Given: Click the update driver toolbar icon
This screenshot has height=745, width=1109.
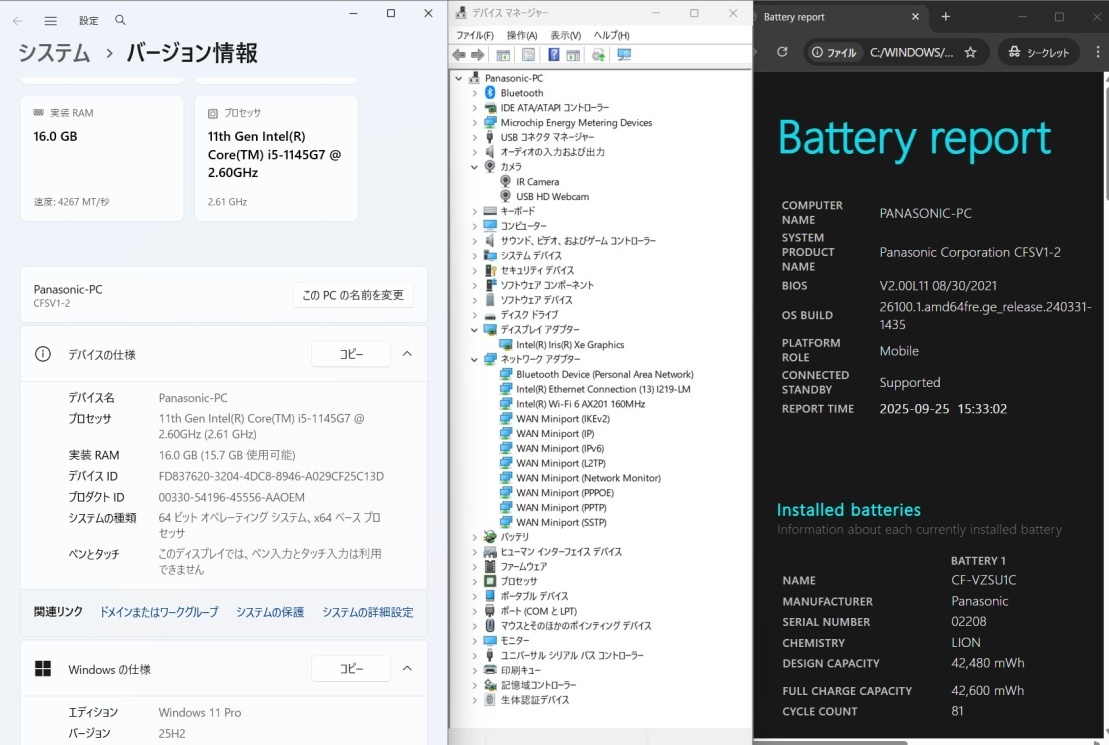Looking at the screenshot, I should (x=598, y=55).
